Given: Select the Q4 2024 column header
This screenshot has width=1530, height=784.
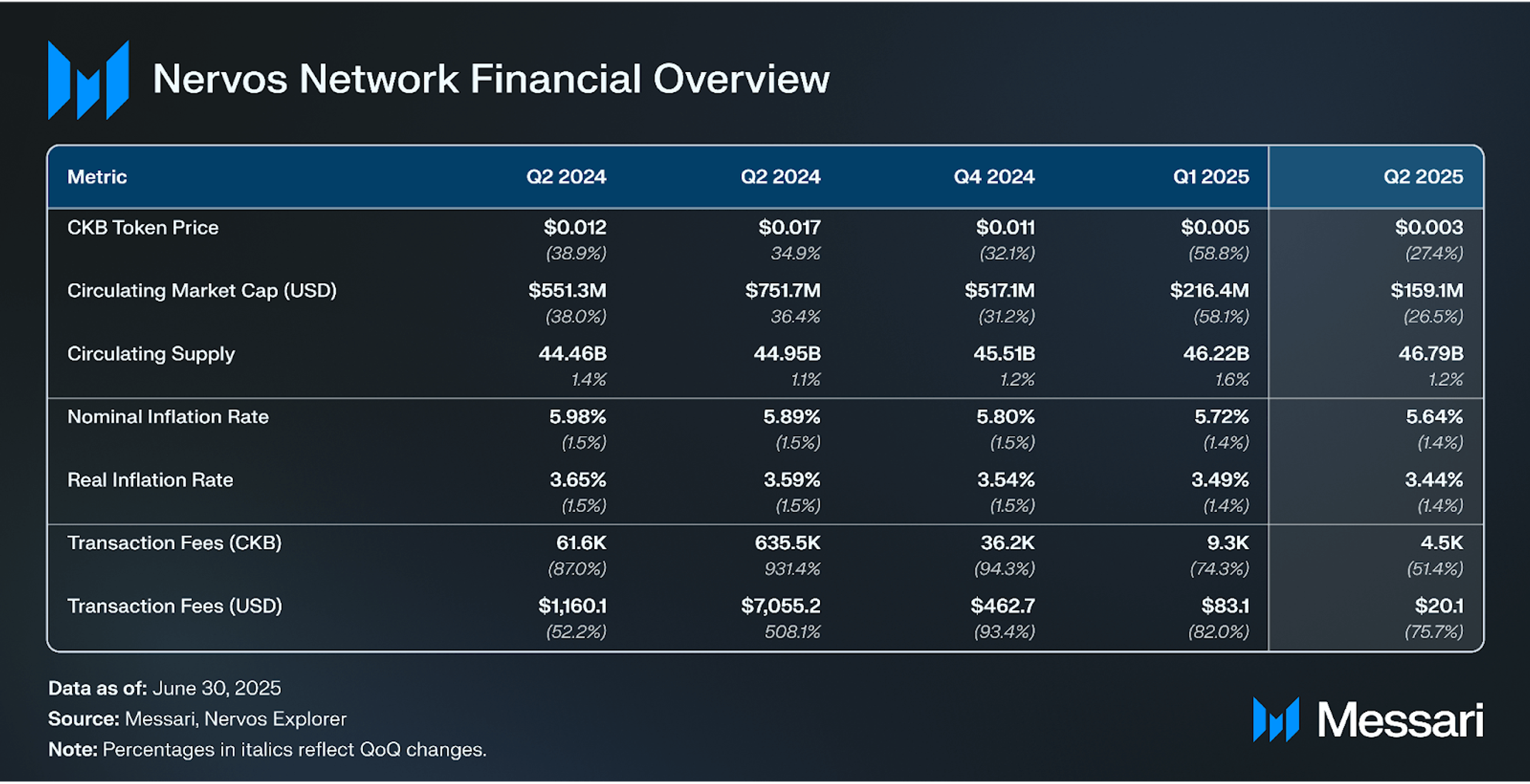Looking at the screenshot, I should (994, 176).
